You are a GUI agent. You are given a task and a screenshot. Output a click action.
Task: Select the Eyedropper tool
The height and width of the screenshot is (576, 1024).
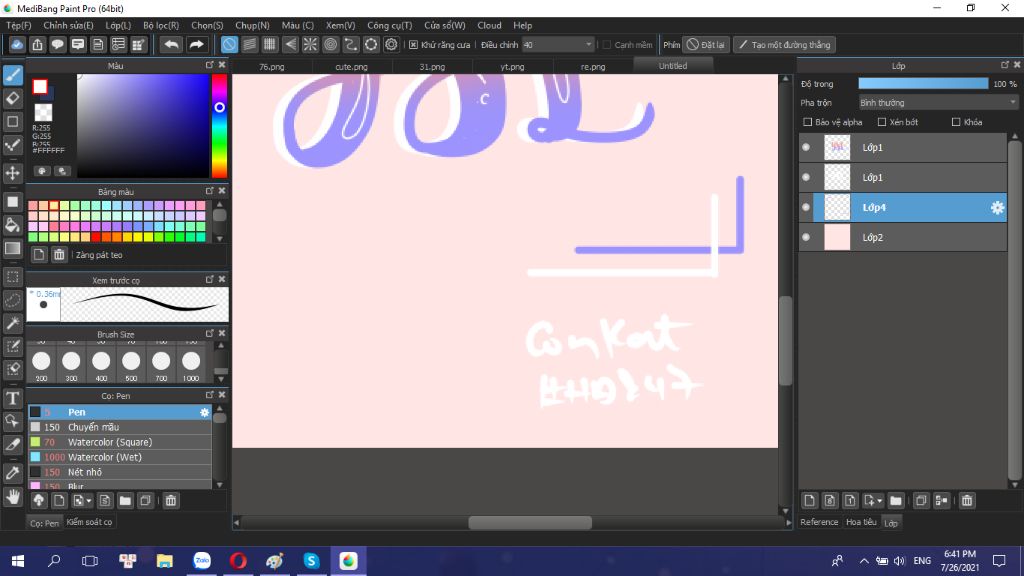(12, 473)
